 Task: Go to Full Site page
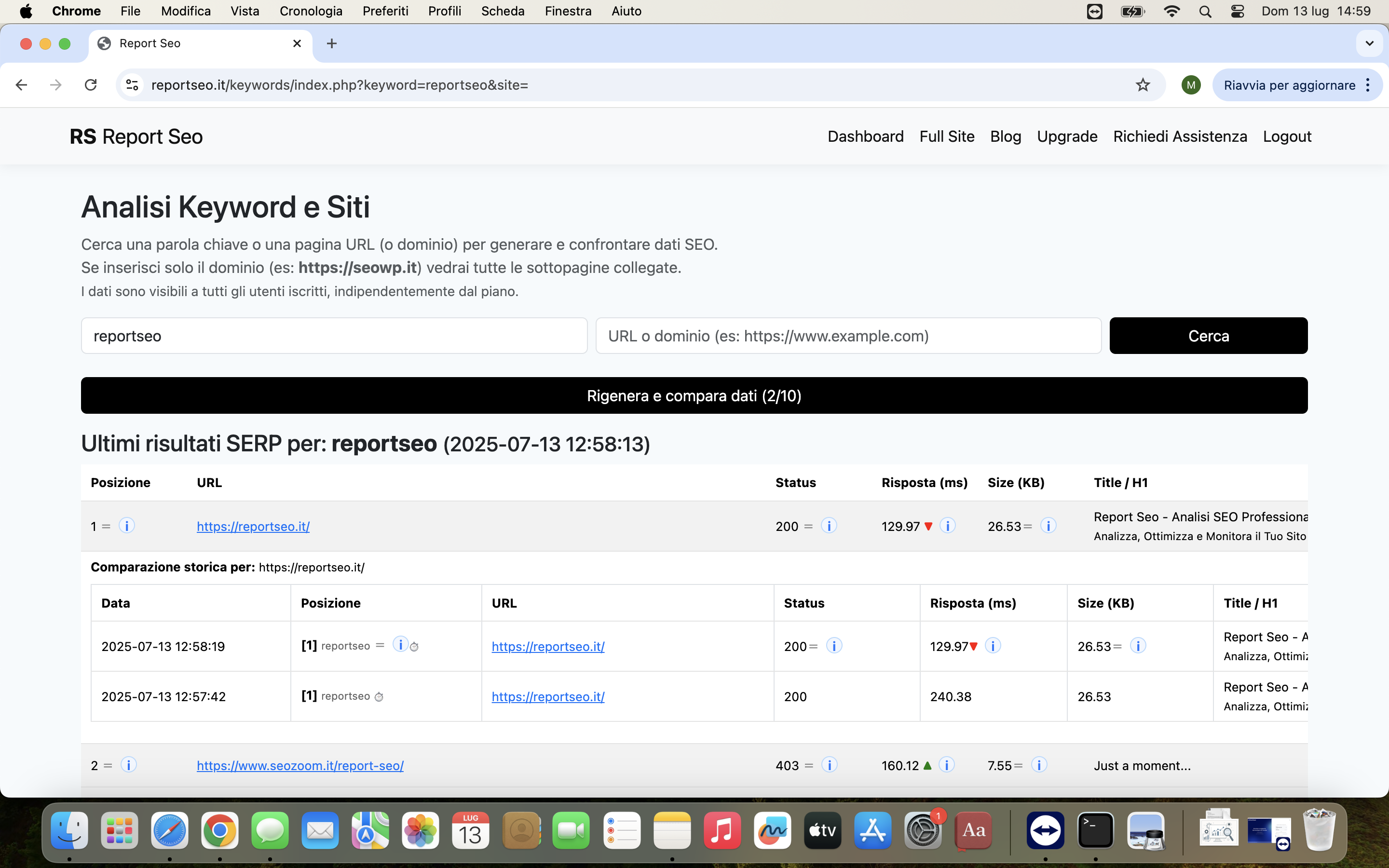pyautogui.click(x=947, y=136)
